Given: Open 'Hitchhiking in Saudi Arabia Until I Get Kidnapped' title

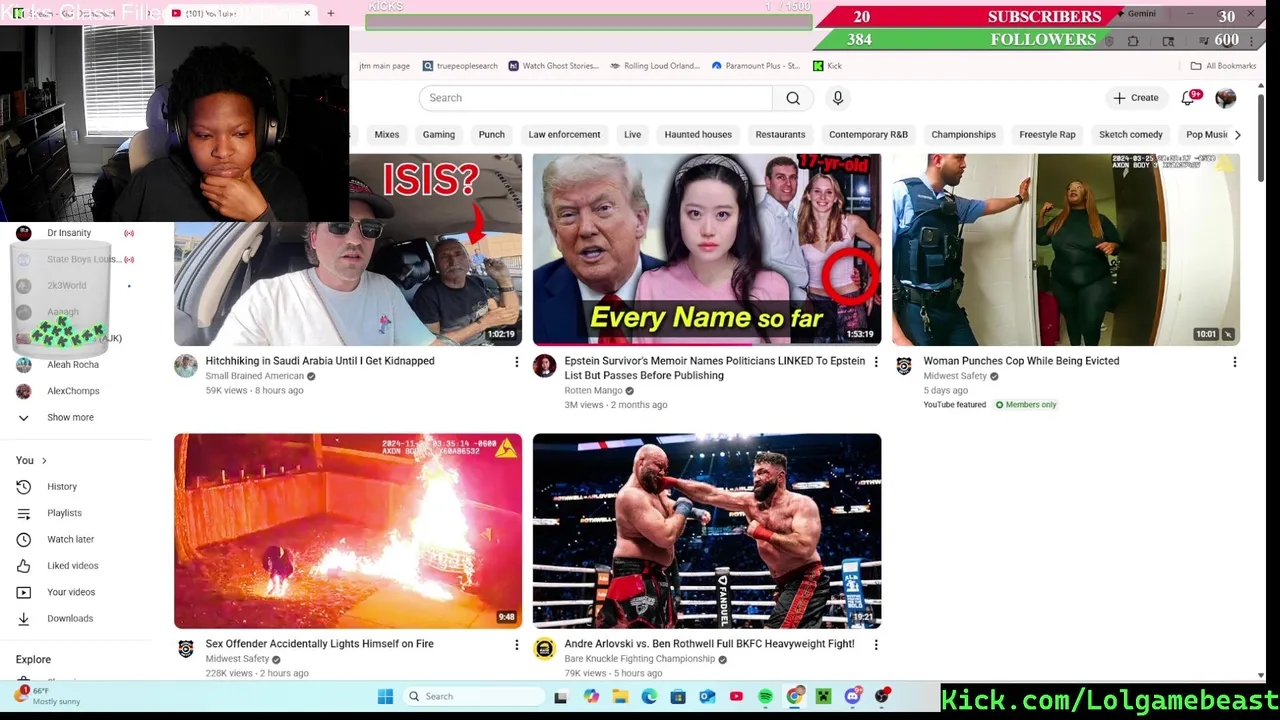Looking at the screenshot, I should [x=320, y=361].
